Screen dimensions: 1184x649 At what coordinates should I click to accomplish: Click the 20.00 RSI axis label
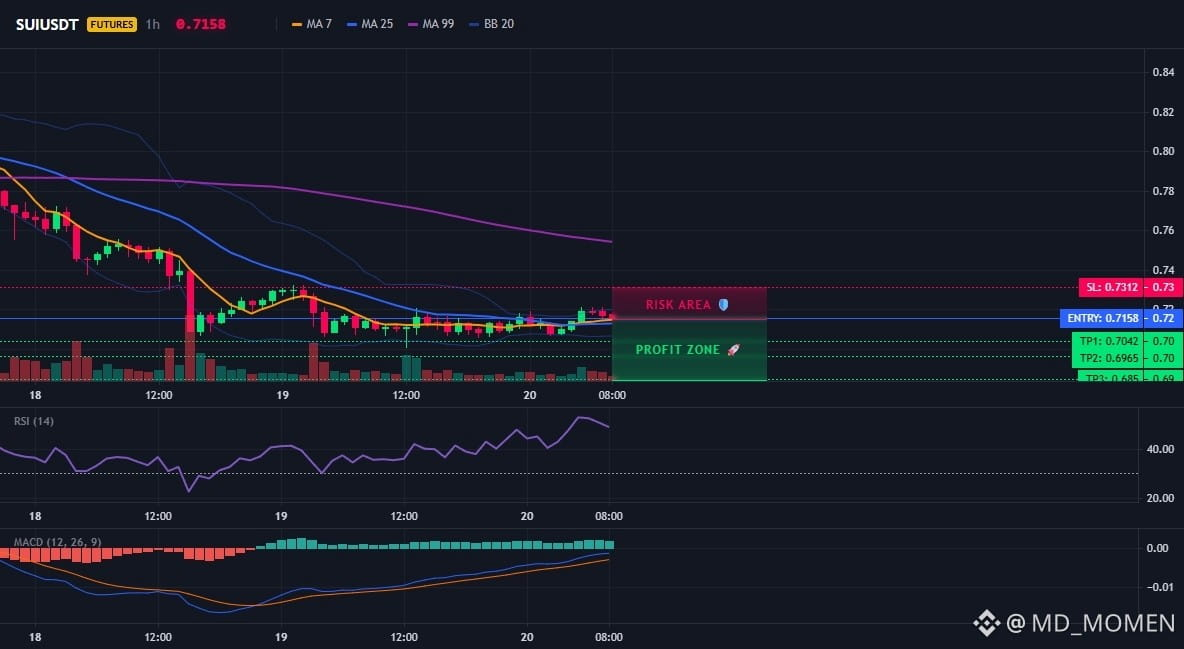pos(1160,498)
